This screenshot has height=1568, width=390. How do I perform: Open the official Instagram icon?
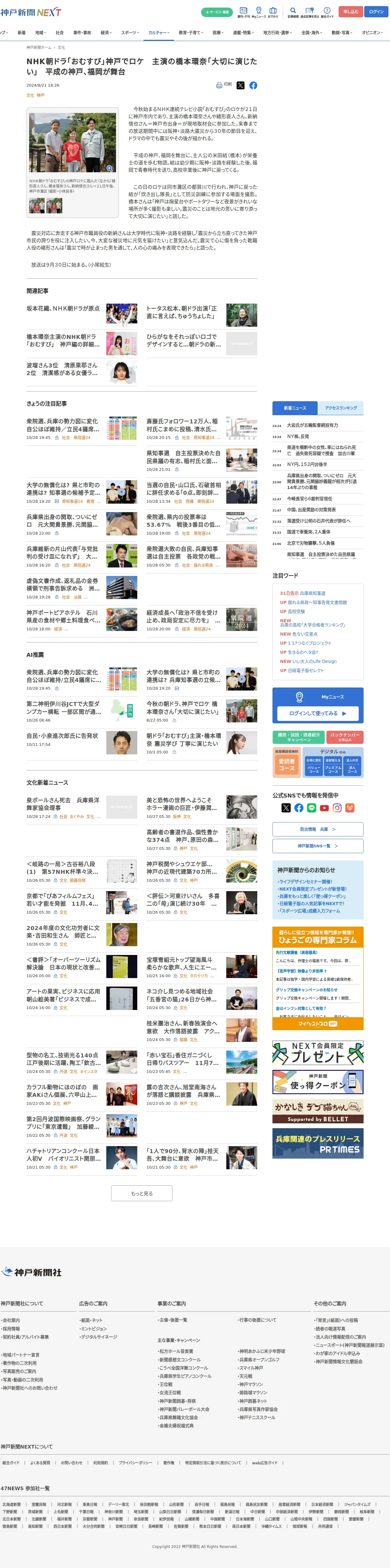[337, 808]
